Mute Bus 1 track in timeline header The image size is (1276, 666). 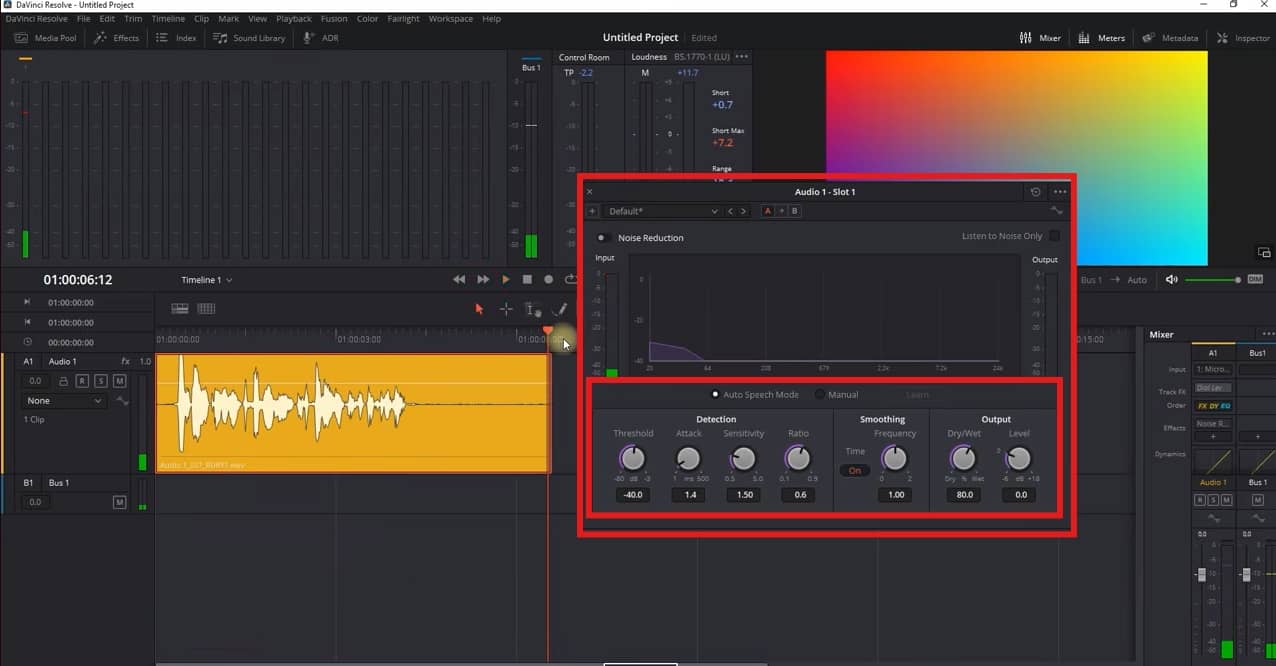[120, 502]
